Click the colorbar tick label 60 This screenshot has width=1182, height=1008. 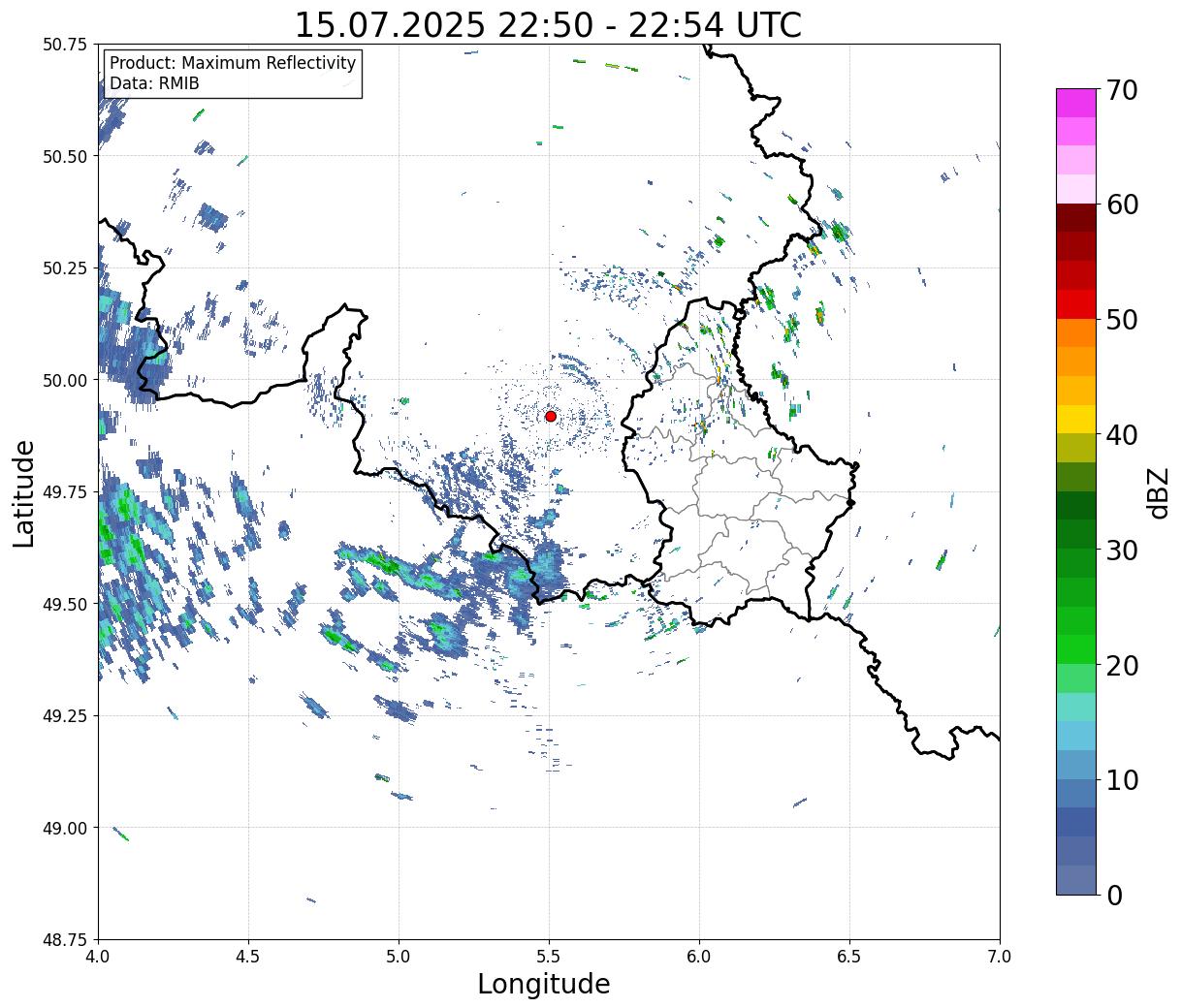pyautogui.click(x=1122, y=205)
